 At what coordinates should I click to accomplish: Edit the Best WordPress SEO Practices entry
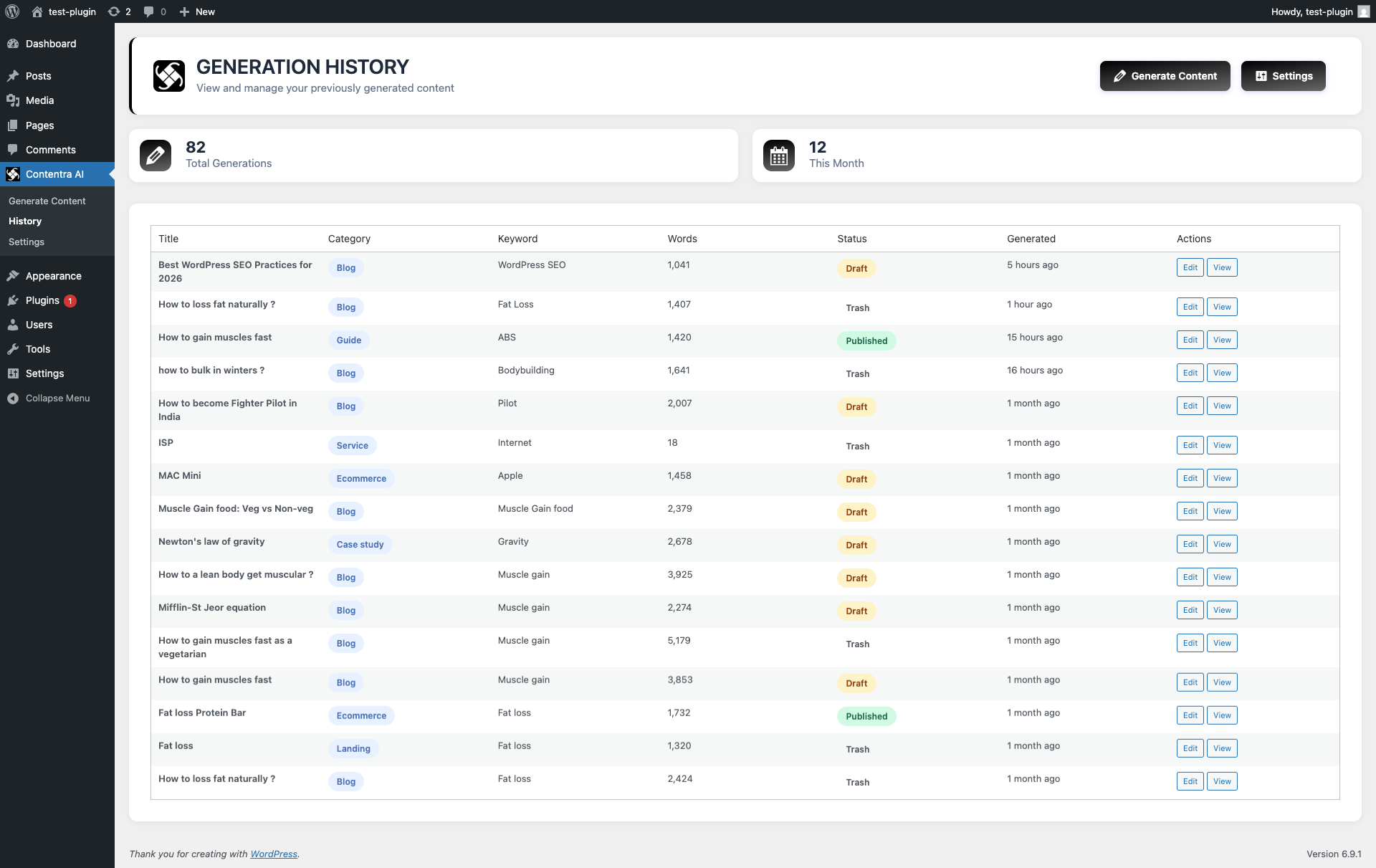[x=1190, y=267]
